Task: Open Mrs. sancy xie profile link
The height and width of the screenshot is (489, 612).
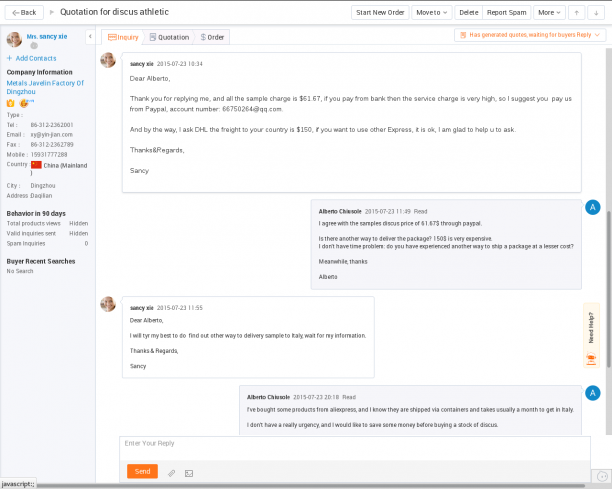Action: click(46, 36)
